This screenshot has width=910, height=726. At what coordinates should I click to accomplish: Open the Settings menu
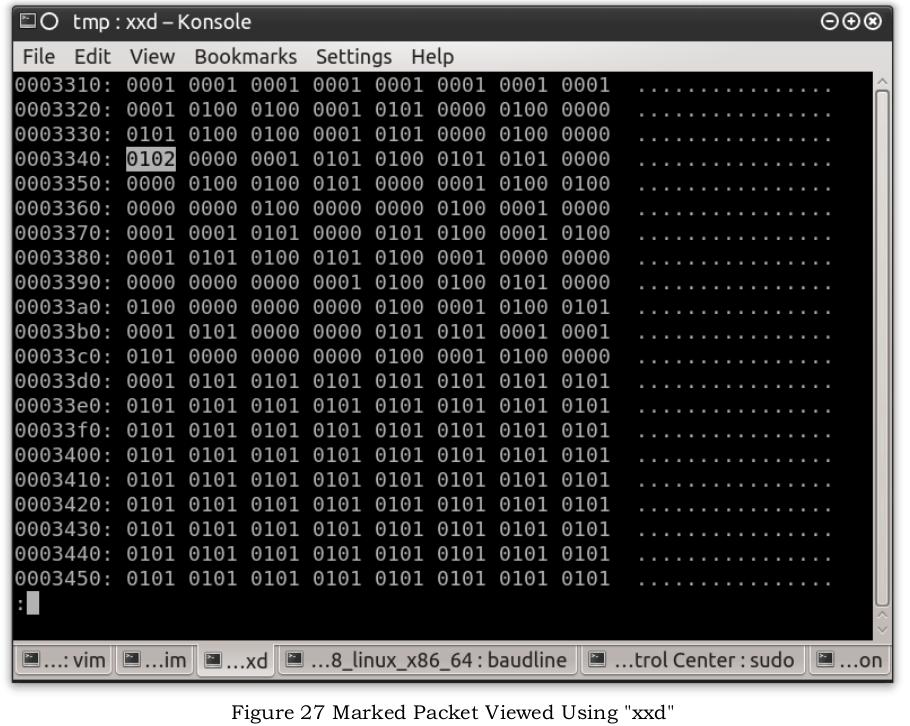coord(353,57)
